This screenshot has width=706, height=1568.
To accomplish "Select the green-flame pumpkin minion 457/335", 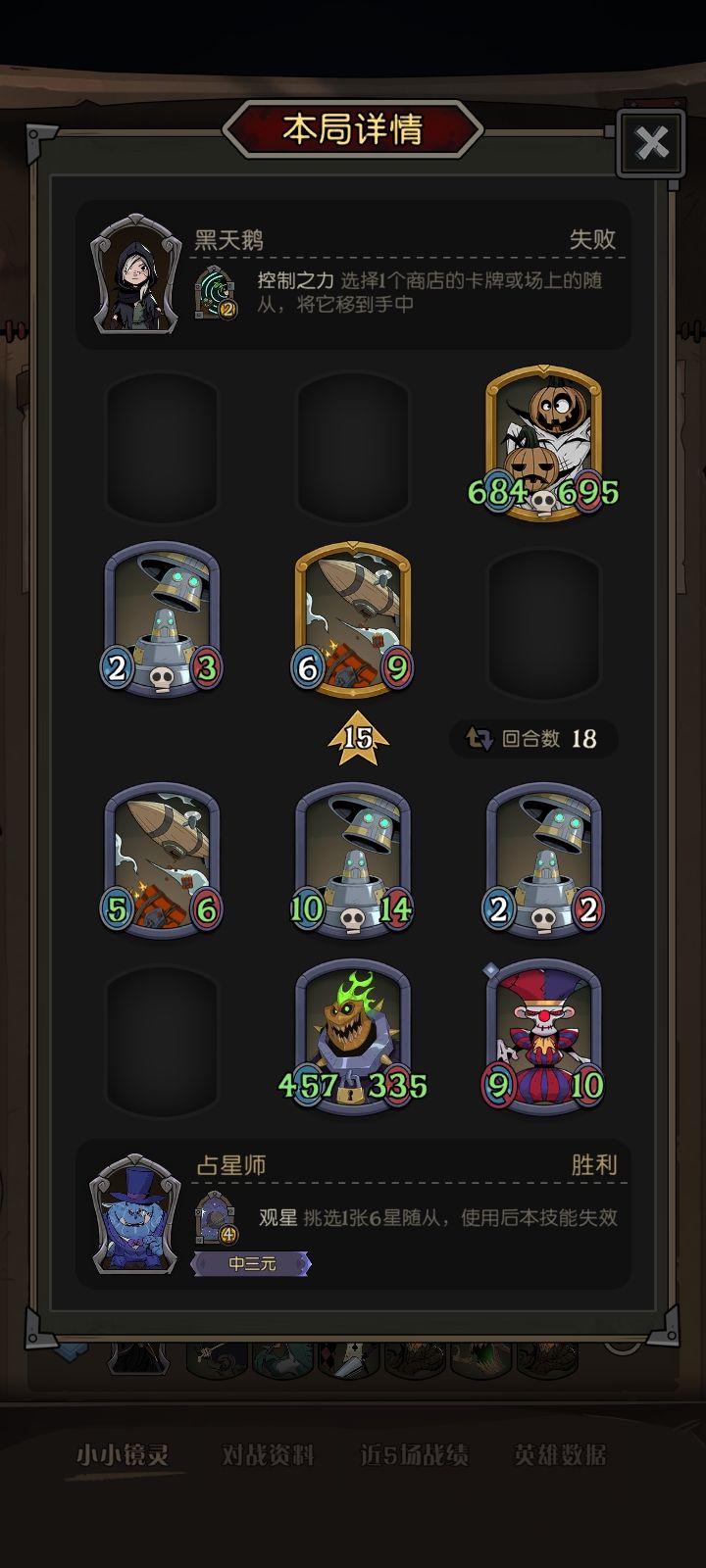I will tap(353, 1037).
